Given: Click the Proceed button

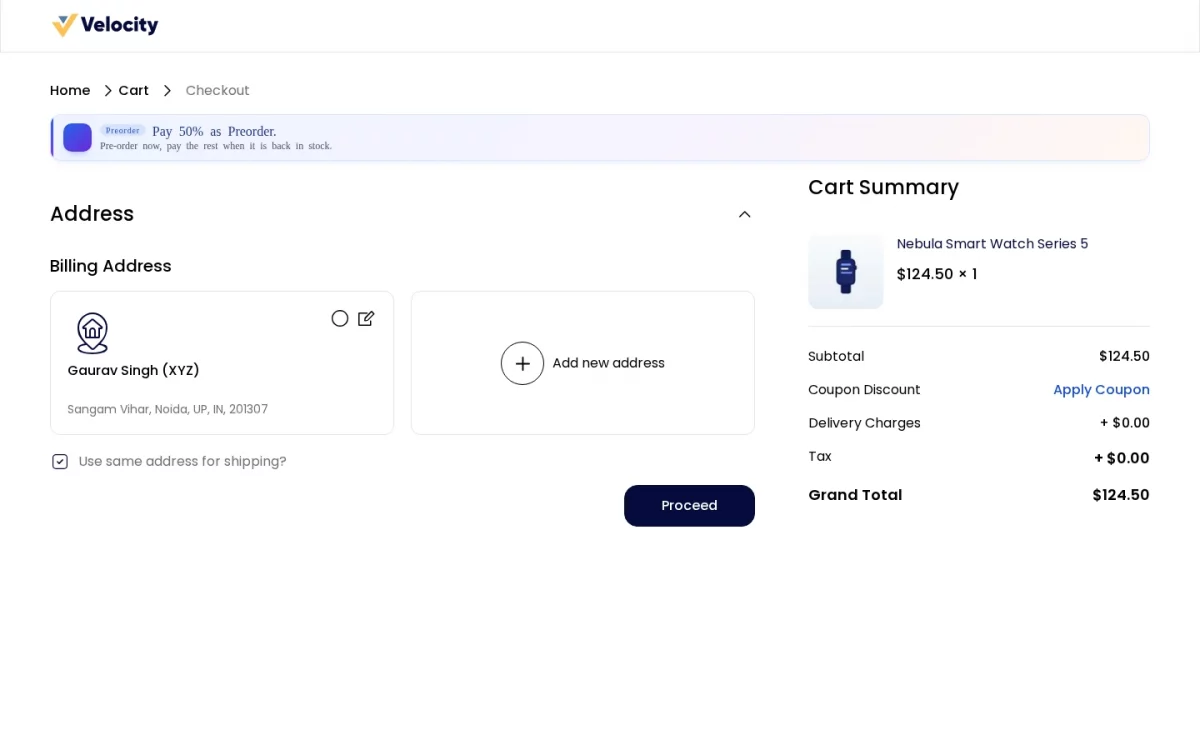Looking at the screenshot, I should coord(689,506).
